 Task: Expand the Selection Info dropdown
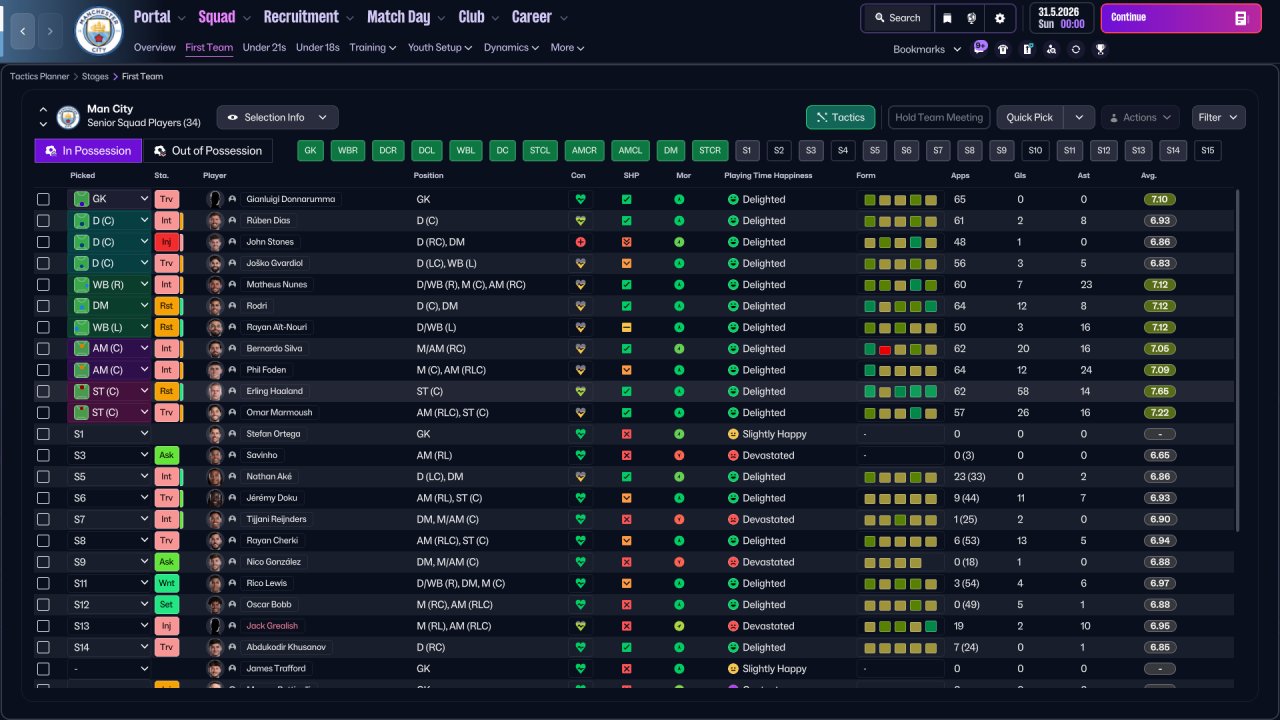coord(277,117)
